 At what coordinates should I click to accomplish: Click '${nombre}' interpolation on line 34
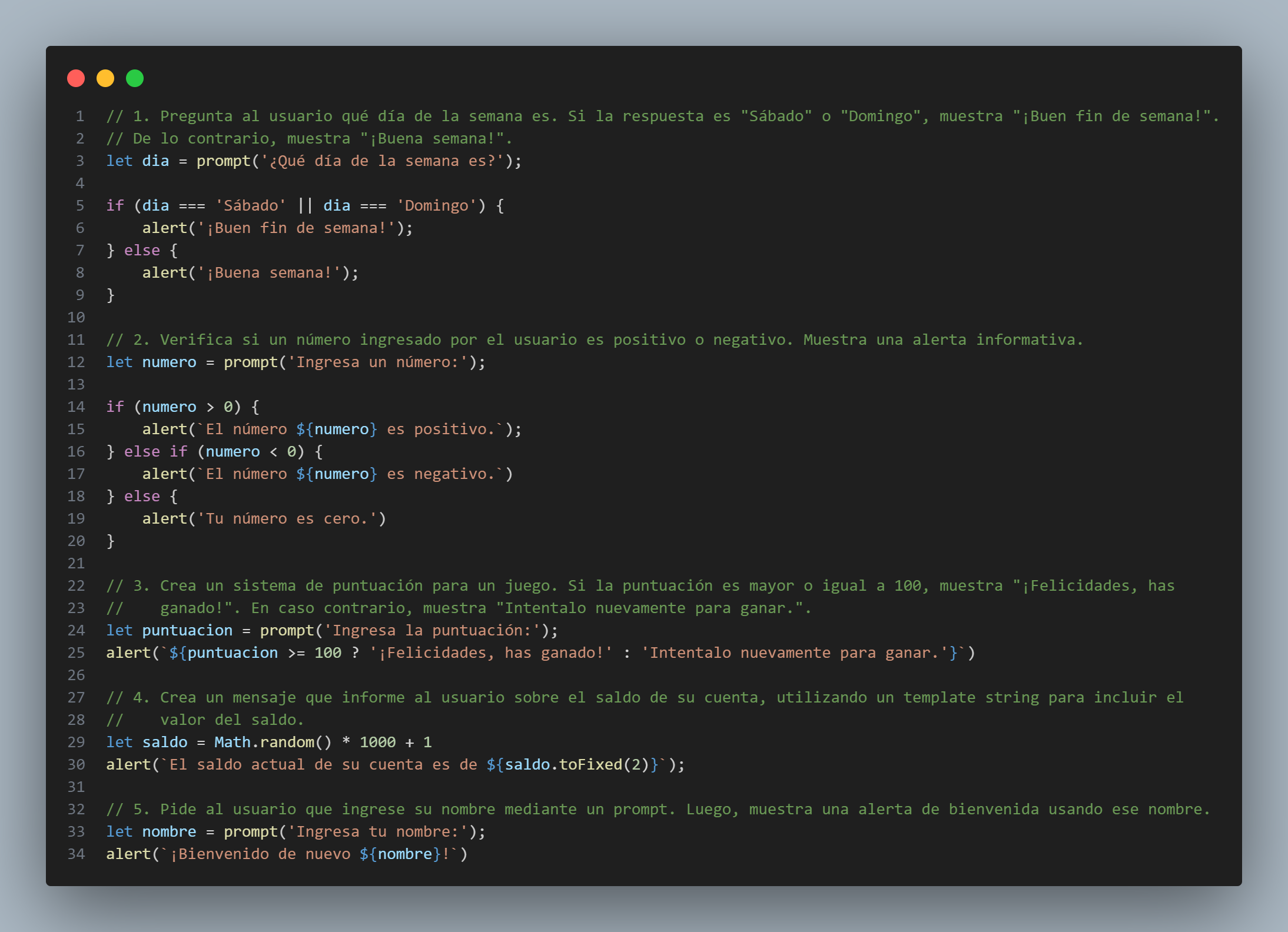click(400, 854)
